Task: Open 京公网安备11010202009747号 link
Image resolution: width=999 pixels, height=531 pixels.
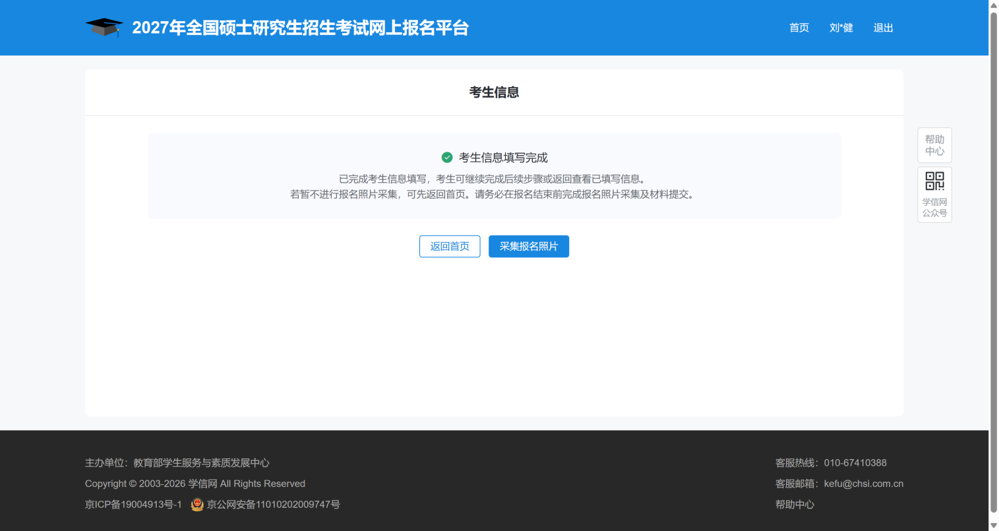Action: point(273,505)
